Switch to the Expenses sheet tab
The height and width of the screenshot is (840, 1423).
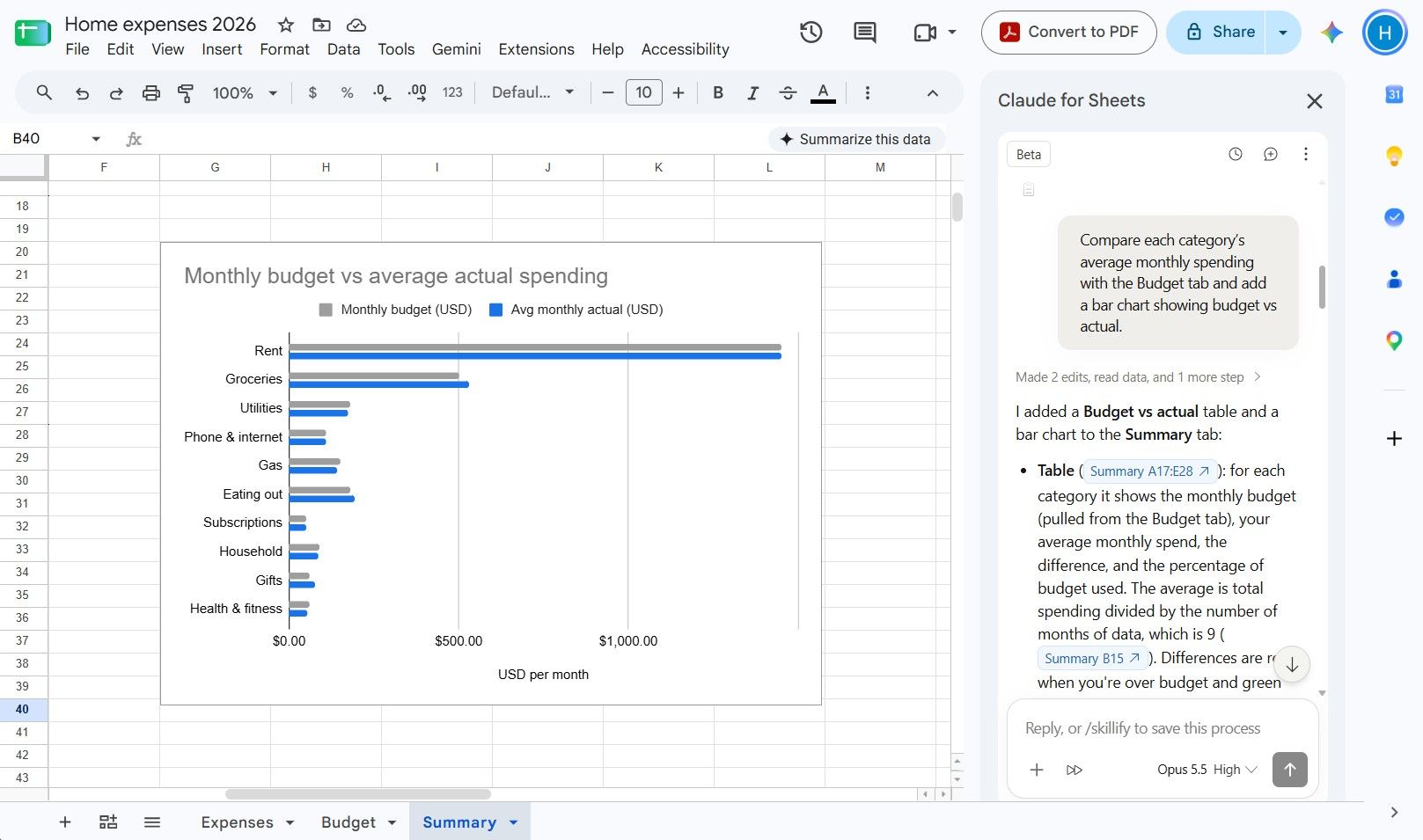(237, 822)
